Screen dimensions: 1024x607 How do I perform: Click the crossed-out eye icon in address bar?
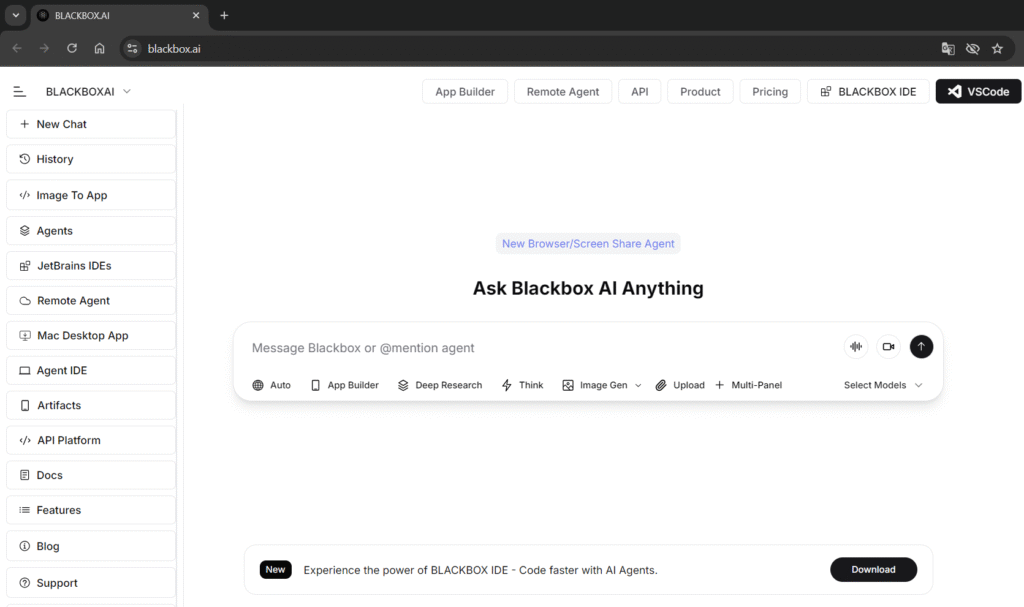(x=972, y=48)
